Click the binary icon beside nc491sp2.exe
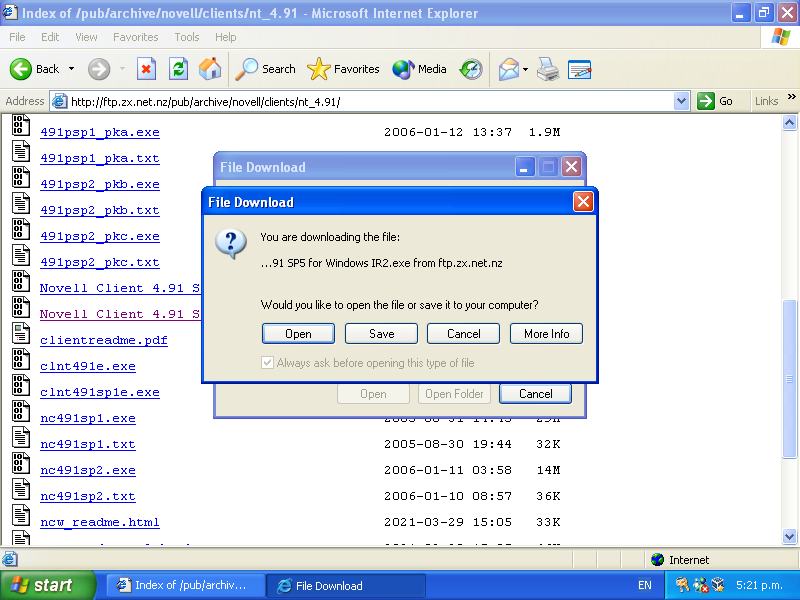Viewport: 800px width, 600px height. pyautogui.click(x=20, y=463)
